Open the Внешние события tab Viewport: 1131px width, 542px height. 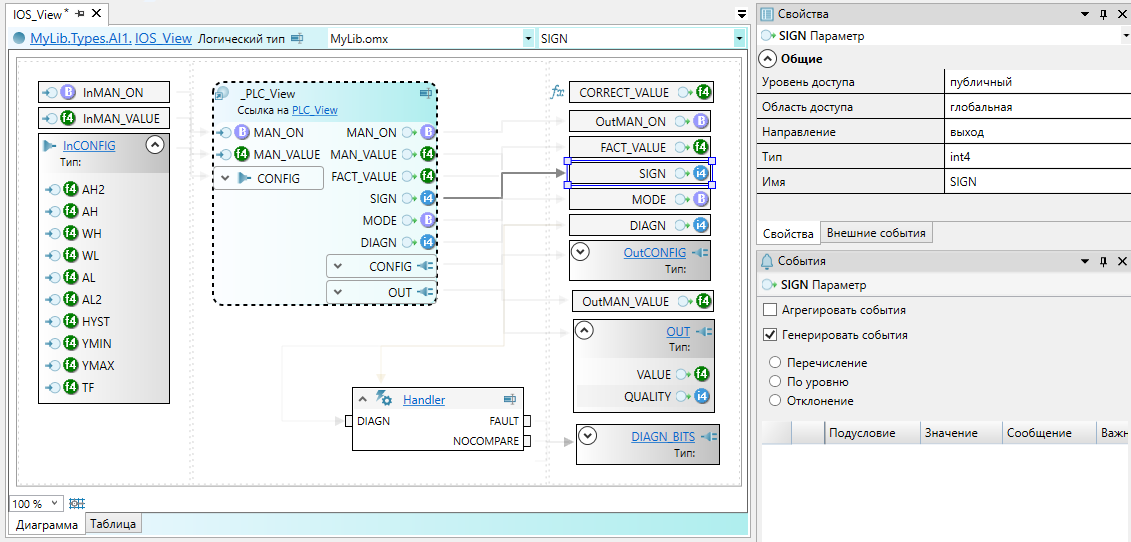pos(876,233)
